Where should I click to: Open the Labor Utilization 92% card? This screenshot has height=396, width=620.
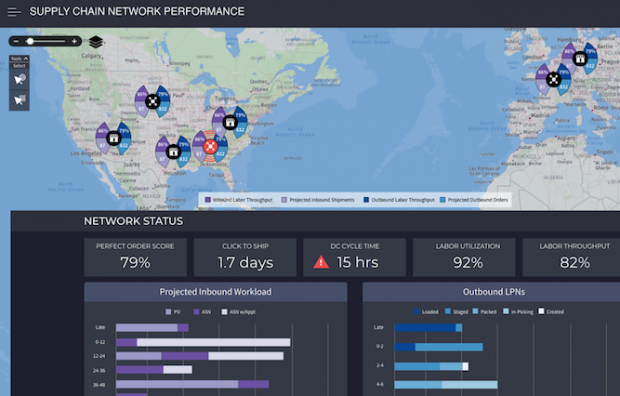[x=464, y=257]
